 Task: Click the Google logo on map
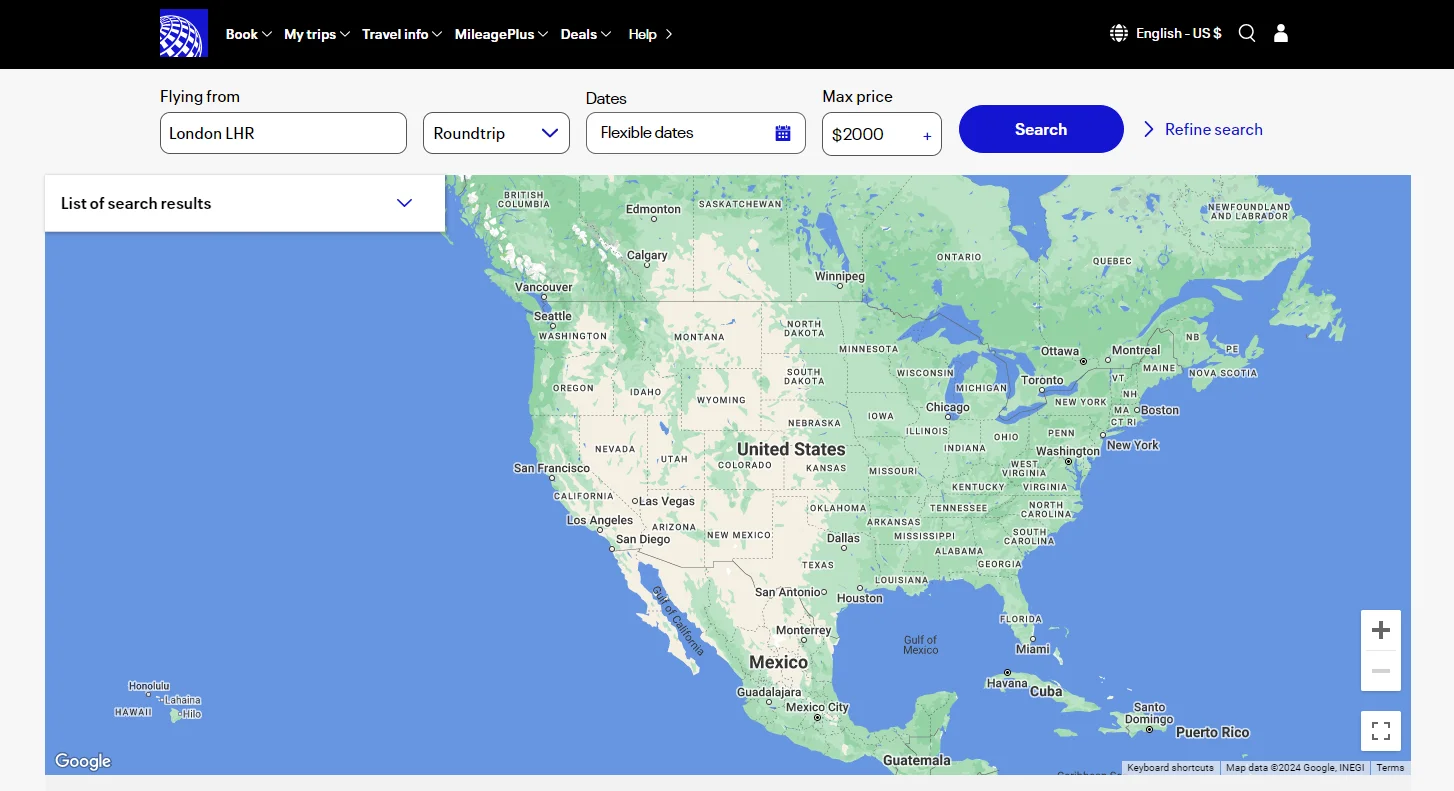[83, 761]
